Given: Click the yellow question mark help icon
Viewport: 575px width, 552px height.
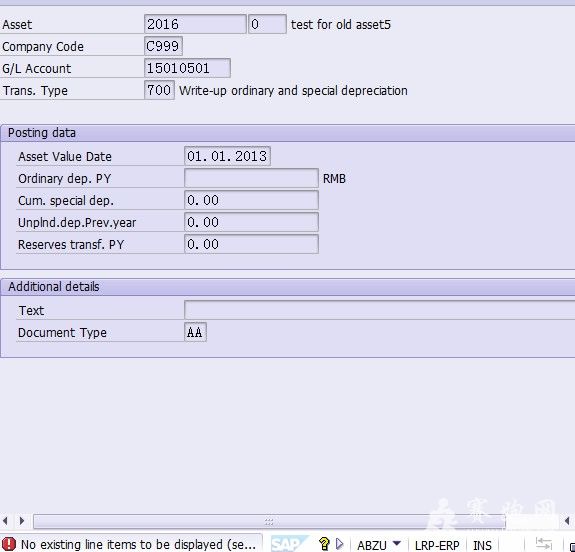Looking at the screenshot, I should click(x=324, y=544).
